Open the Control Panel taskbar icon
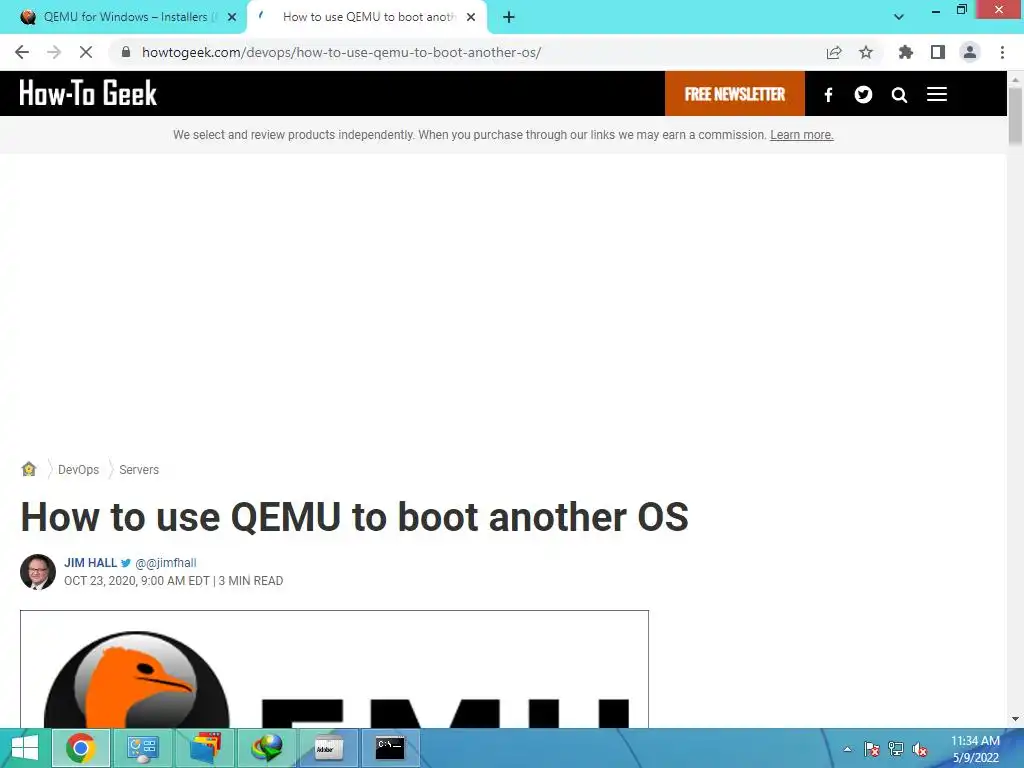The height and width of the screenshot is (768, 1024). pyautogui.click(x=142, y=748)
